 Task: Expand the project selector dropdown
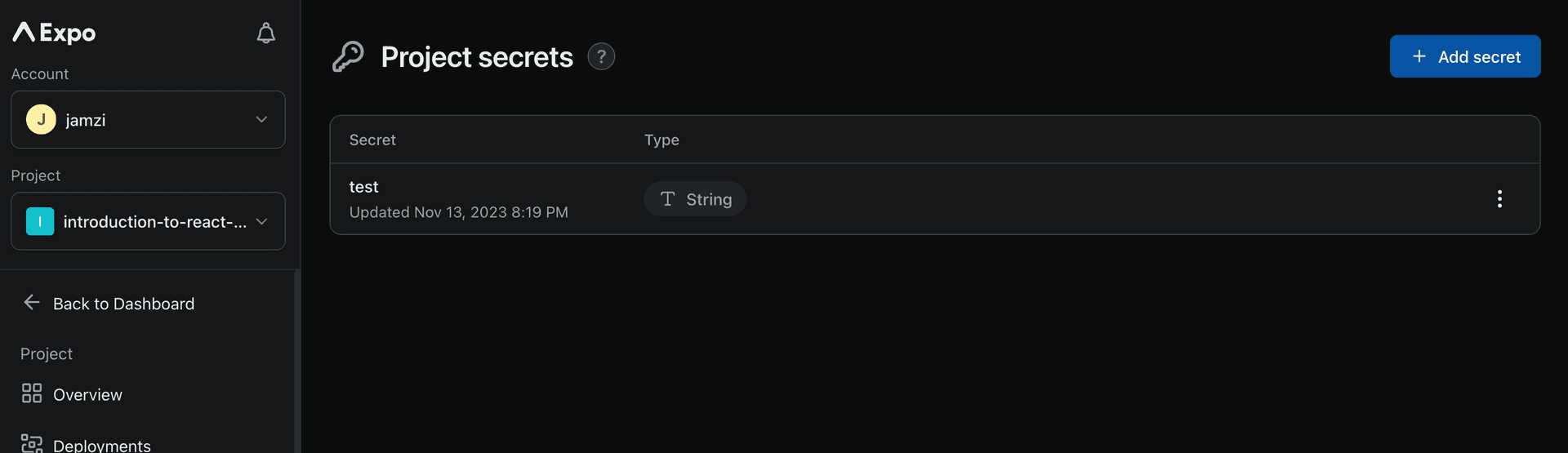[x=148, y=221]
